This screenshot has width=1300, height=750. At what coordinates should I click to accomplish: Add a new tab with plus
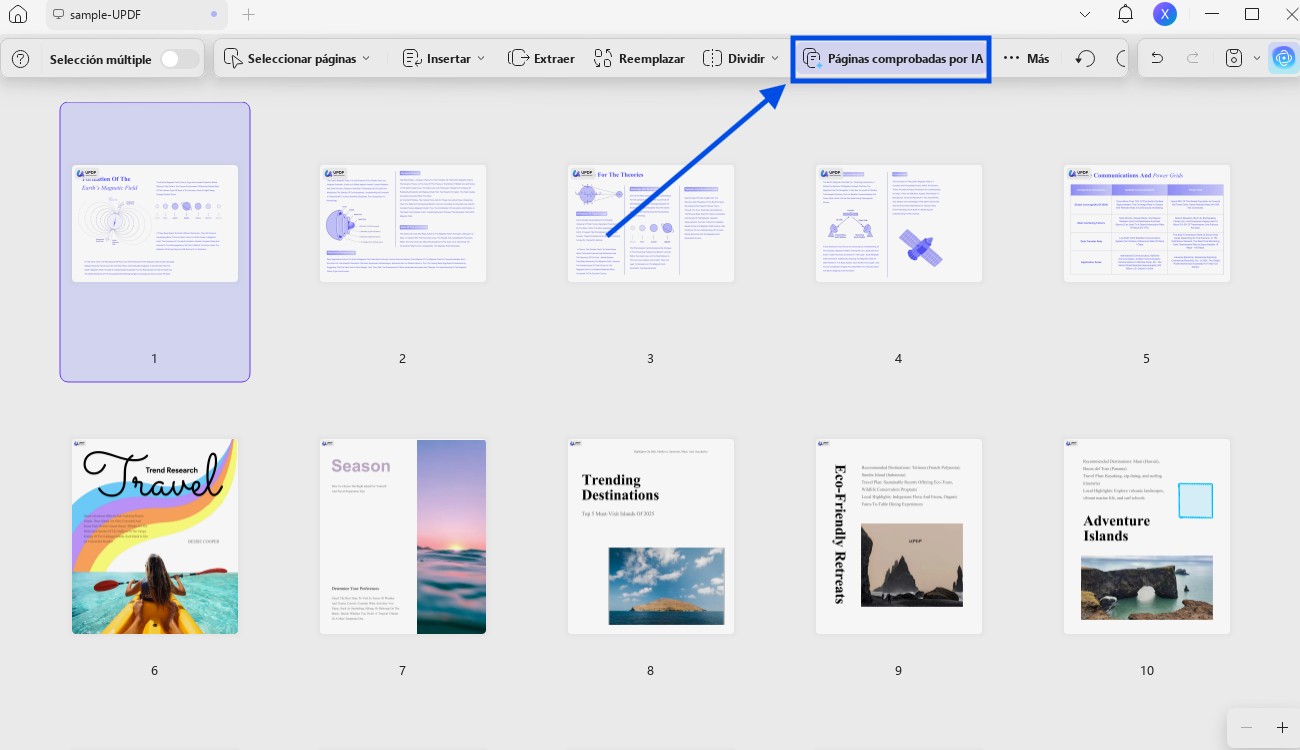[249, 14]
